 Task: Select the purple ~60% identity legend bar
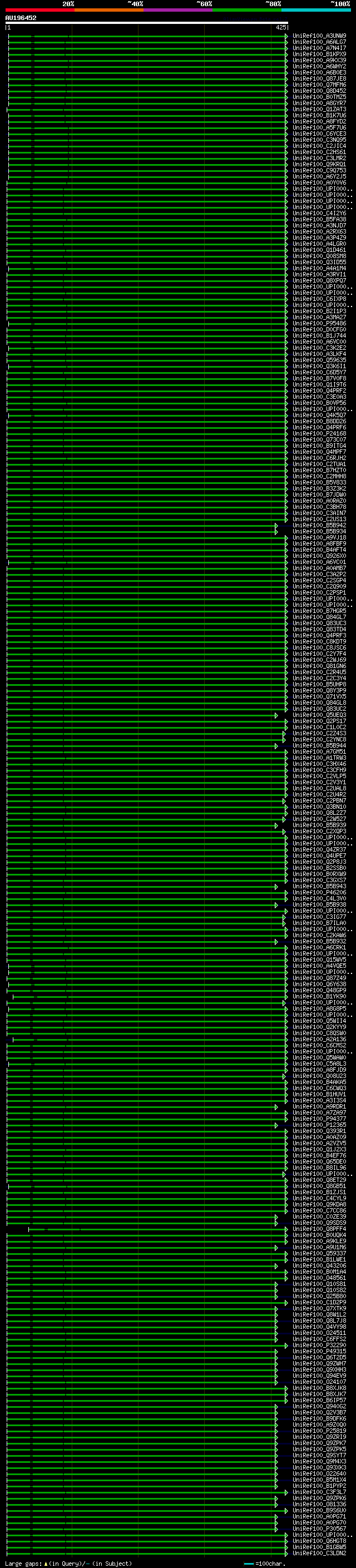pyautogui.click(x=179, y=11)
